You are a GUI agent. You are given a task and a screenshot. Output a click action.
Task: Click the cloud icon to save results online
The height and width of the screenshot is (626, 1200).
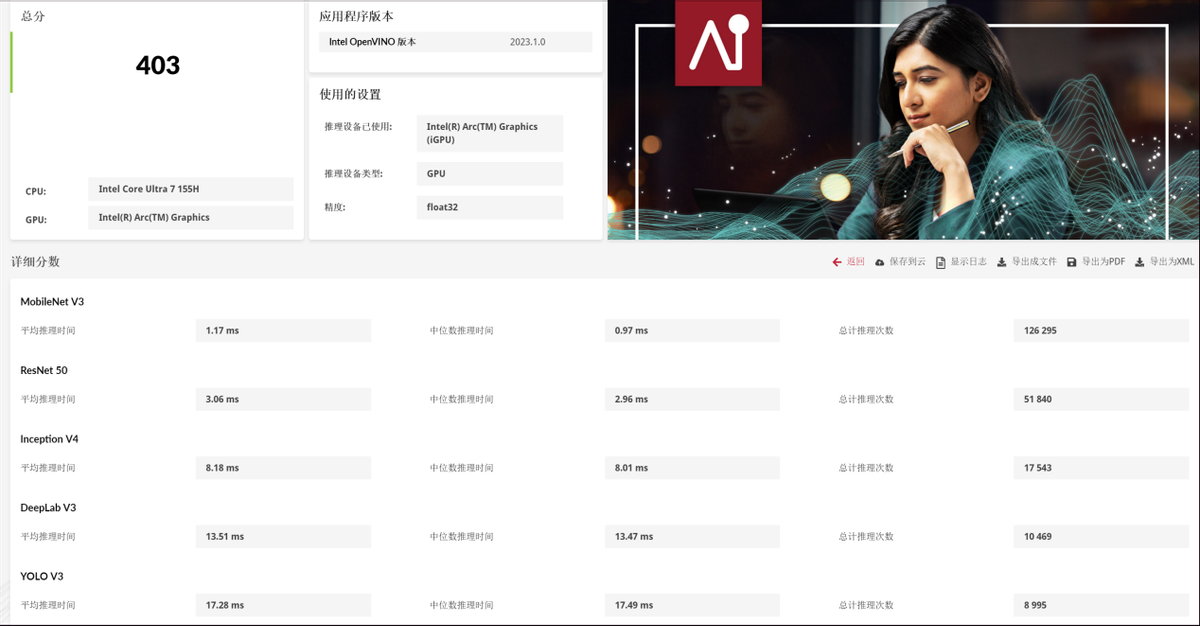(x=880, y=262)
